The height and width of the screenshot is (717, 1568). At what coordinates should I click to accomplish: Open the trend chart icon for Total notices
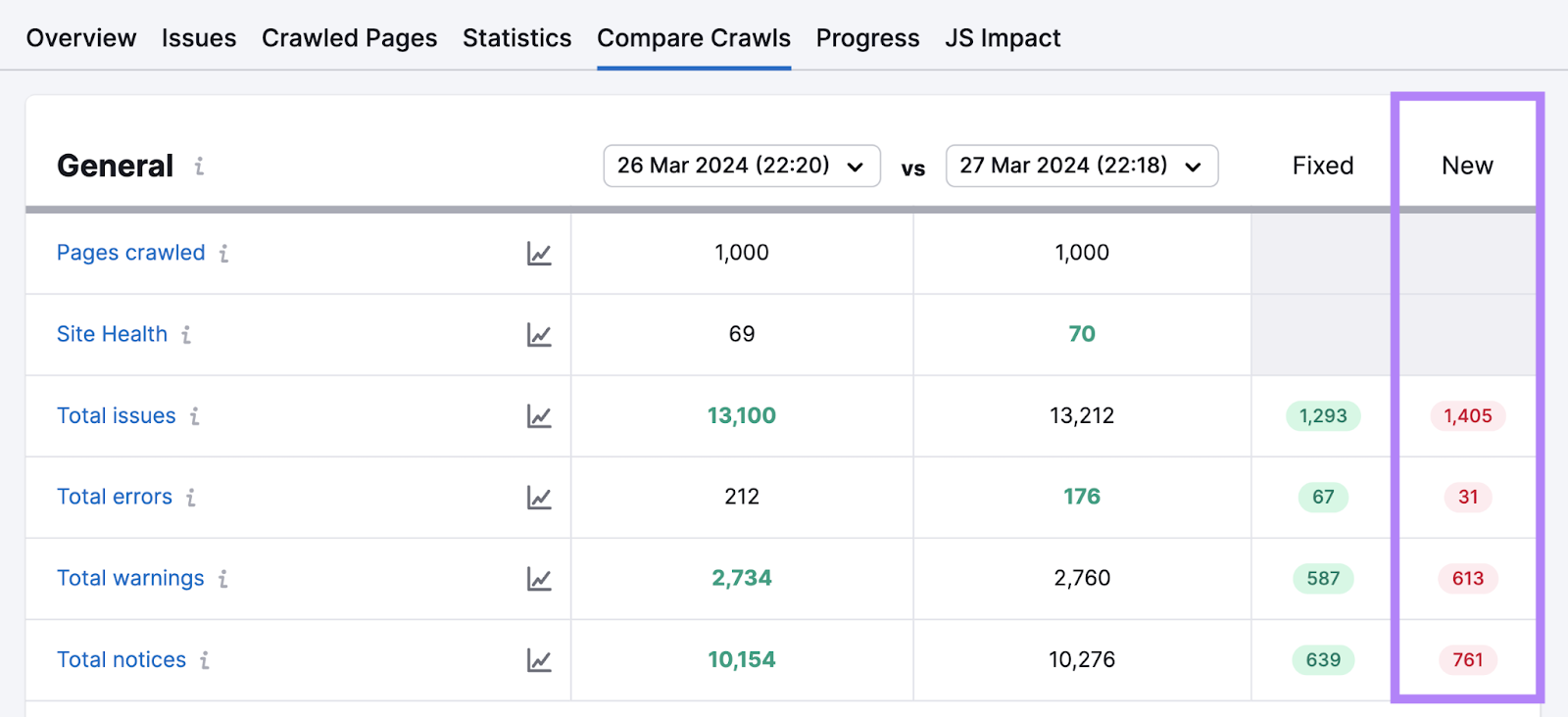(539, 660)
